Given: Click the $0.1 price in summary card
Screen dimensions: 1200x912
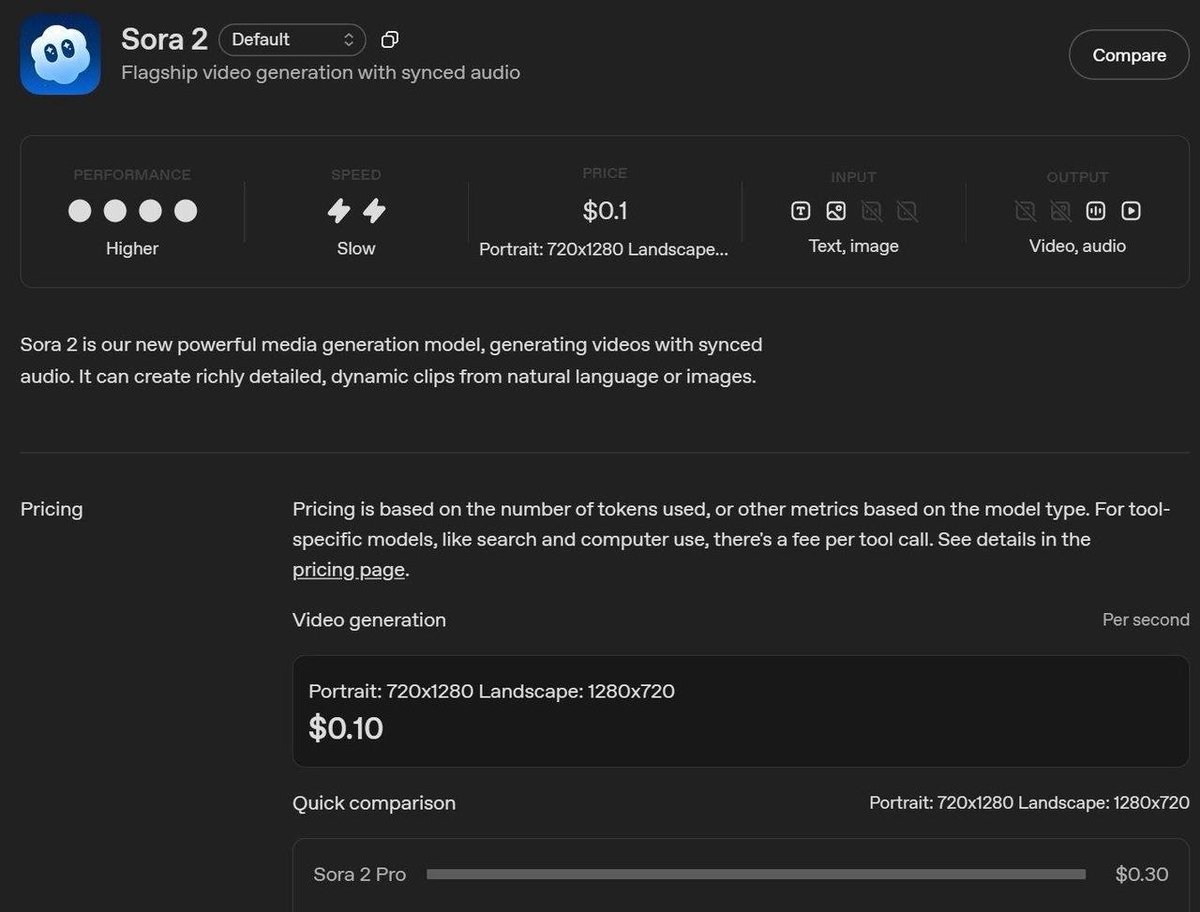Looking at the screenshot, I should point(605,211).
